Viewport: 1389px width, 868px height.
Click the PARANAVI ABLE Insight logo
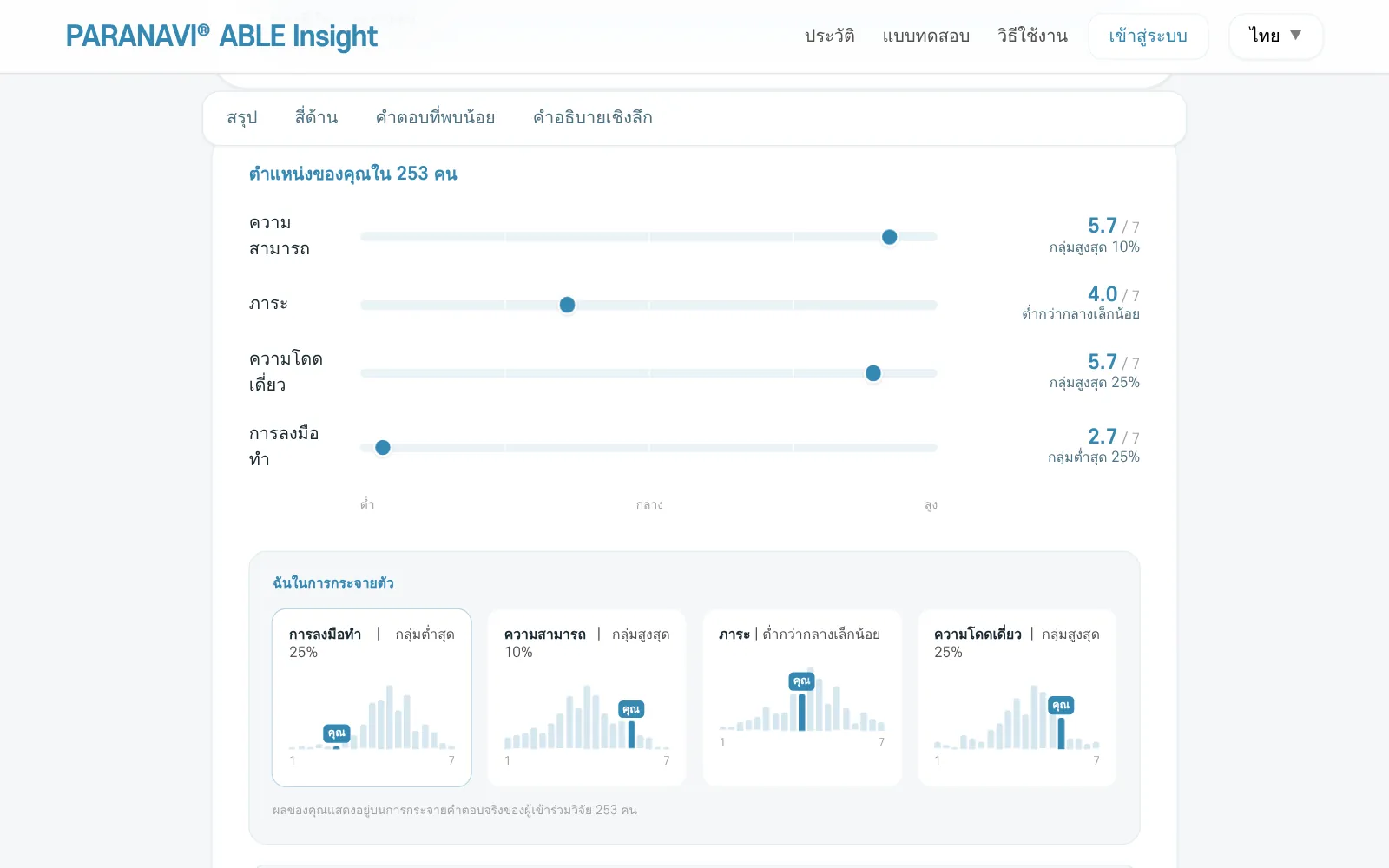pyautogui.click(x=221, y=36)
